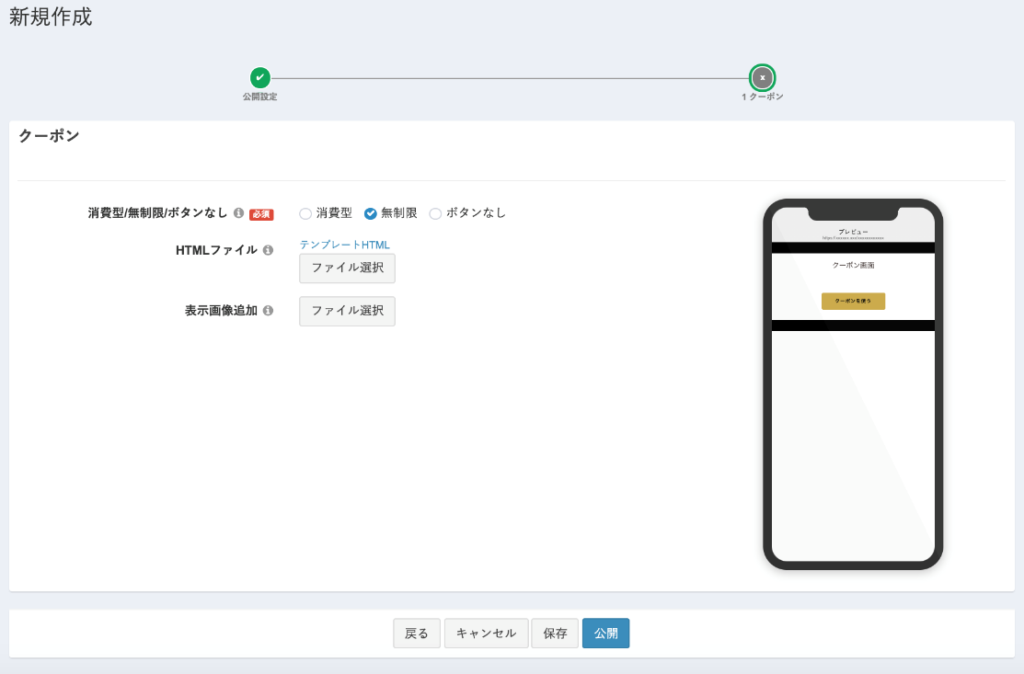Click the gray クーポン step circle icon
Screen dimensions: 1024x674
762,78
